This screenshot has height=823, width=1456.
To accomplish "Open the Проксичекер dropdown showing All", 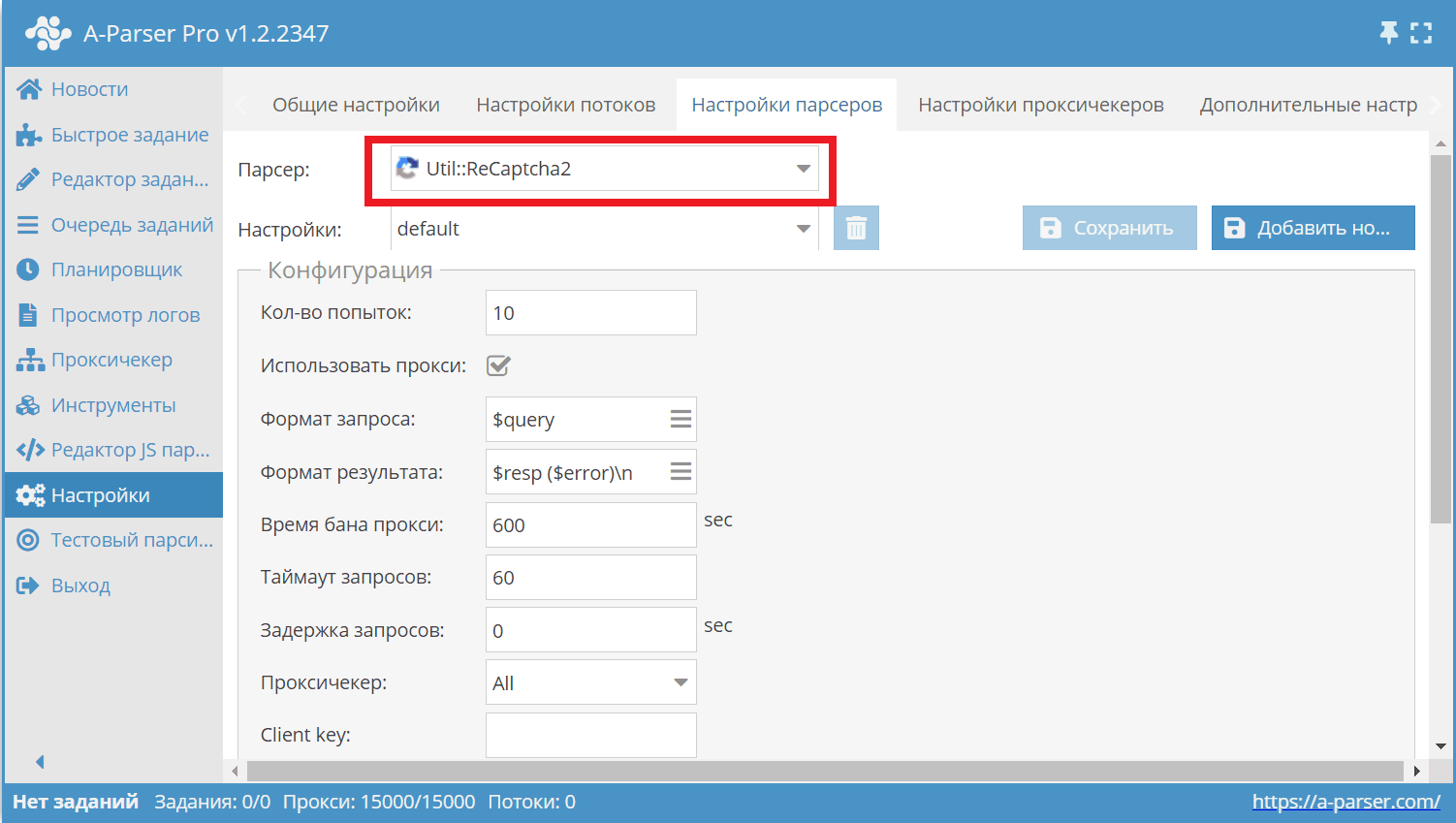I will click(x=591, y=682).
